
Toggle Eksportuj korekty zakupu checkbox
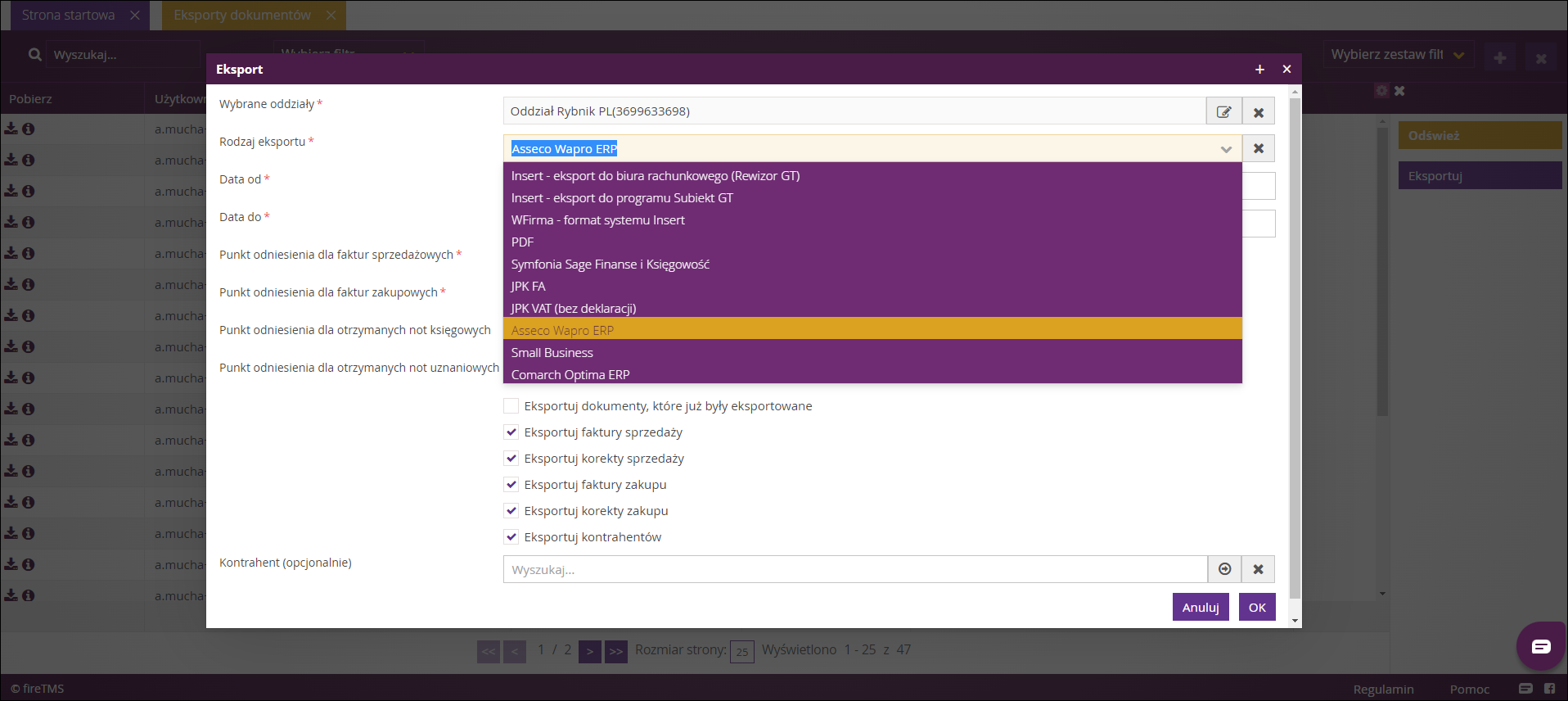511,510
